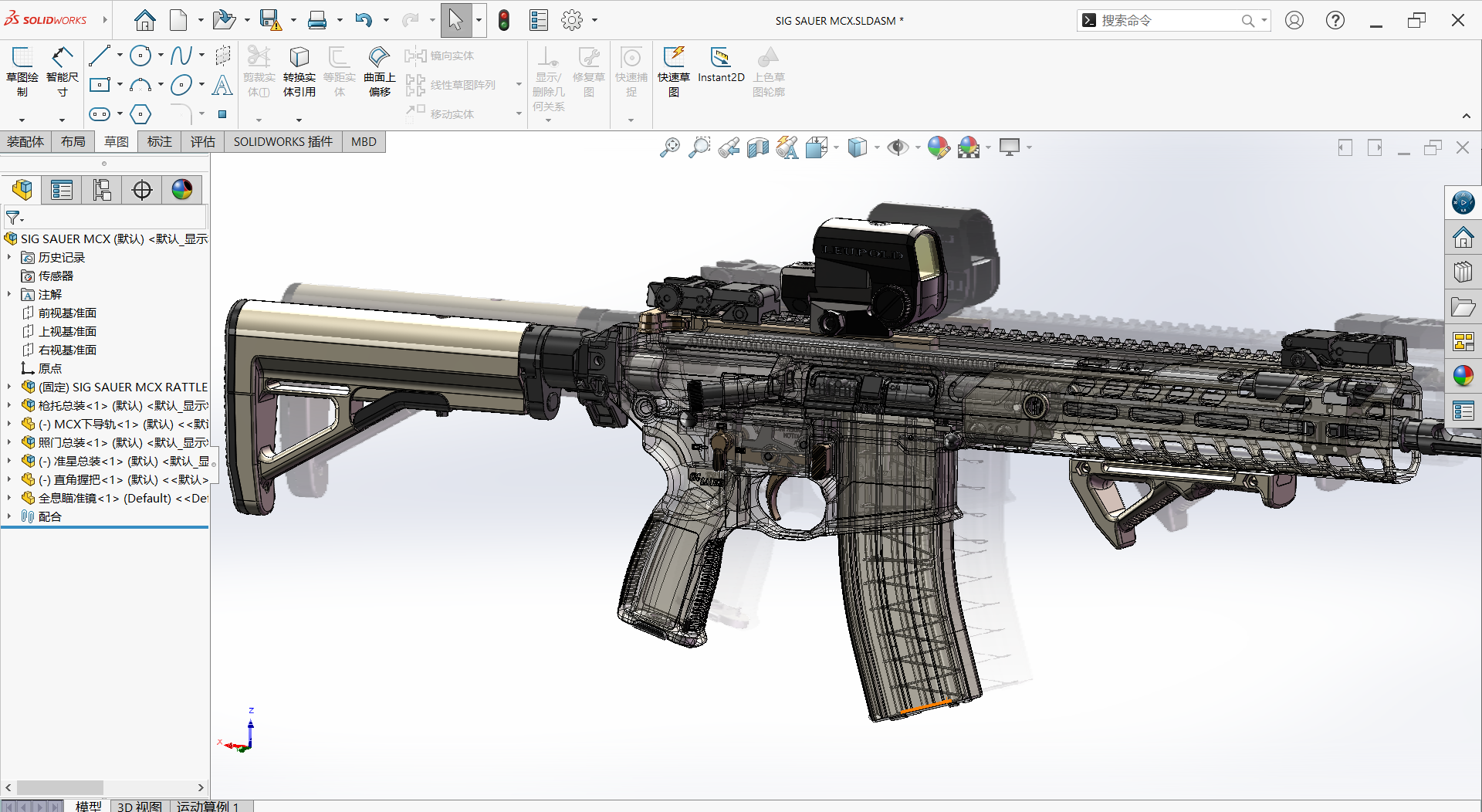Expand the 全息瞄准镜<1> component
This screenshot has width=1482, height=812.
tap(9, 498)
